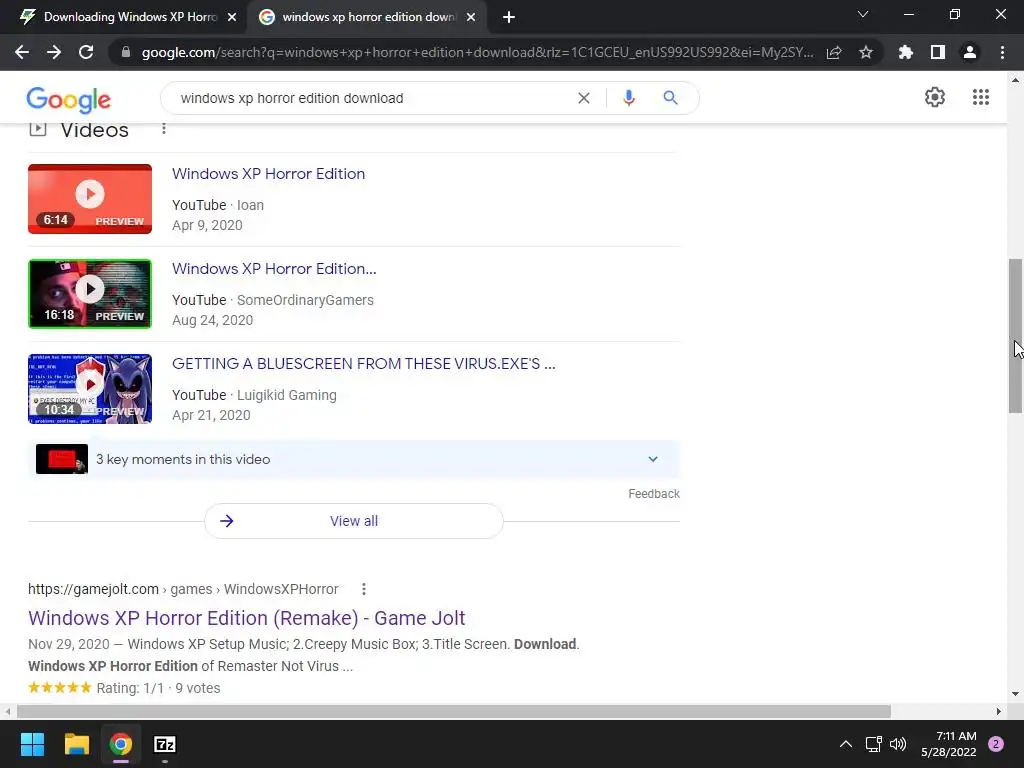Viewport: 1024px width, 768px height.
Task: Select the address bar URL
Action: point(477,52)
